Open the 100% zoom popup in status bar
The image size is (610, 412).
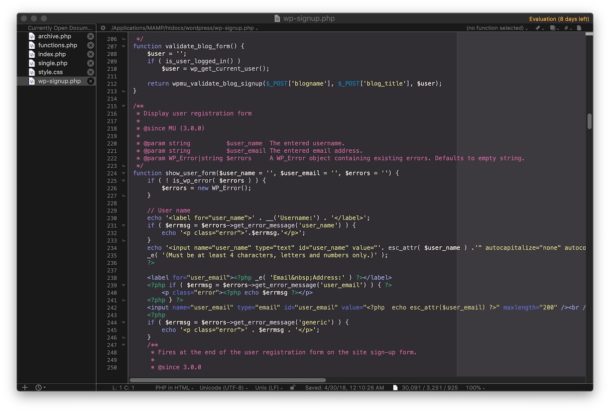(475, 387)
